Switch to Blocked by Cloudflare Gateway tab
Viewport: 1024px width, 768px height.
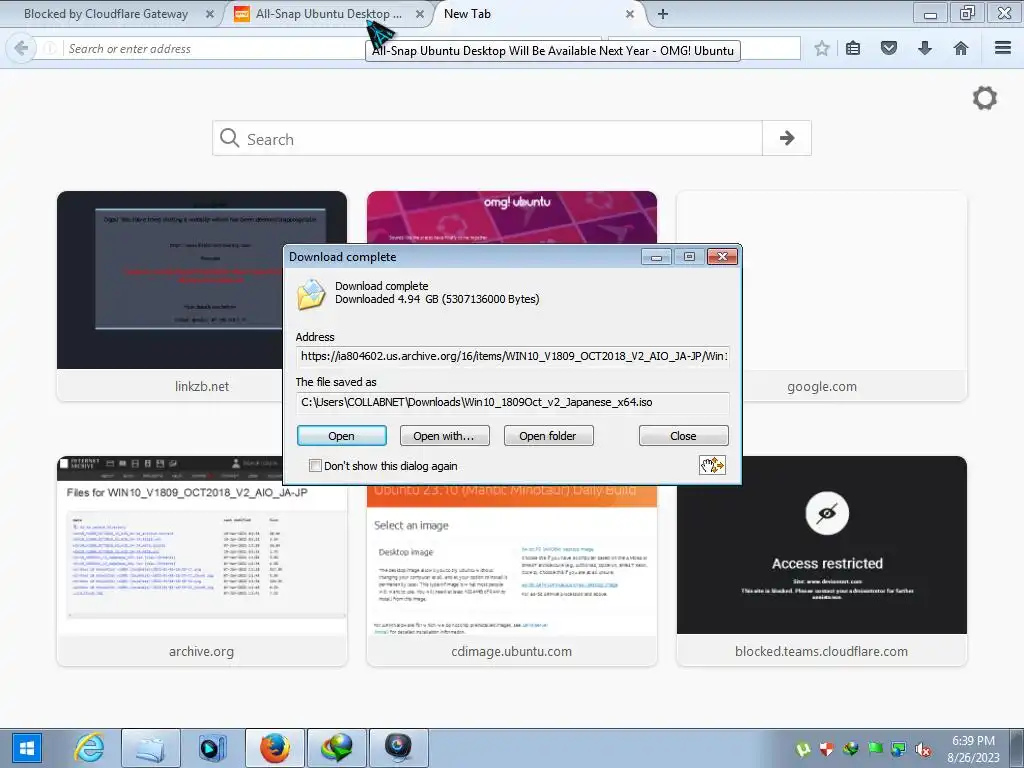(x=106, y=14)
